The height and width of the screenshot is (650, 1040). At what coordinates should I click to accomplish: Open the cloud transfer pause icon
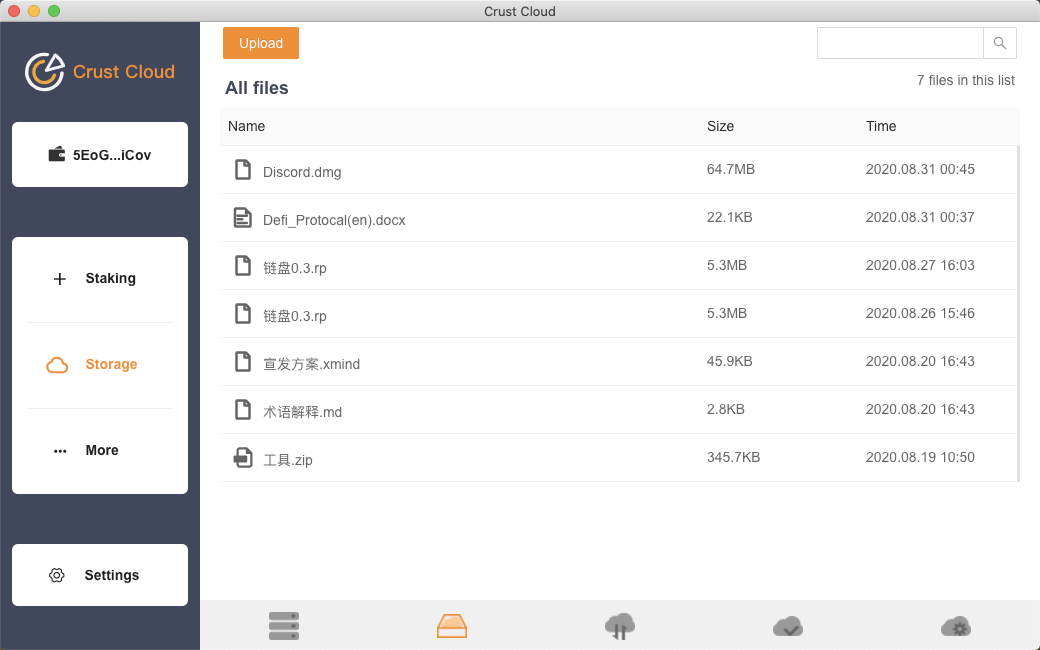click(620, 626)
